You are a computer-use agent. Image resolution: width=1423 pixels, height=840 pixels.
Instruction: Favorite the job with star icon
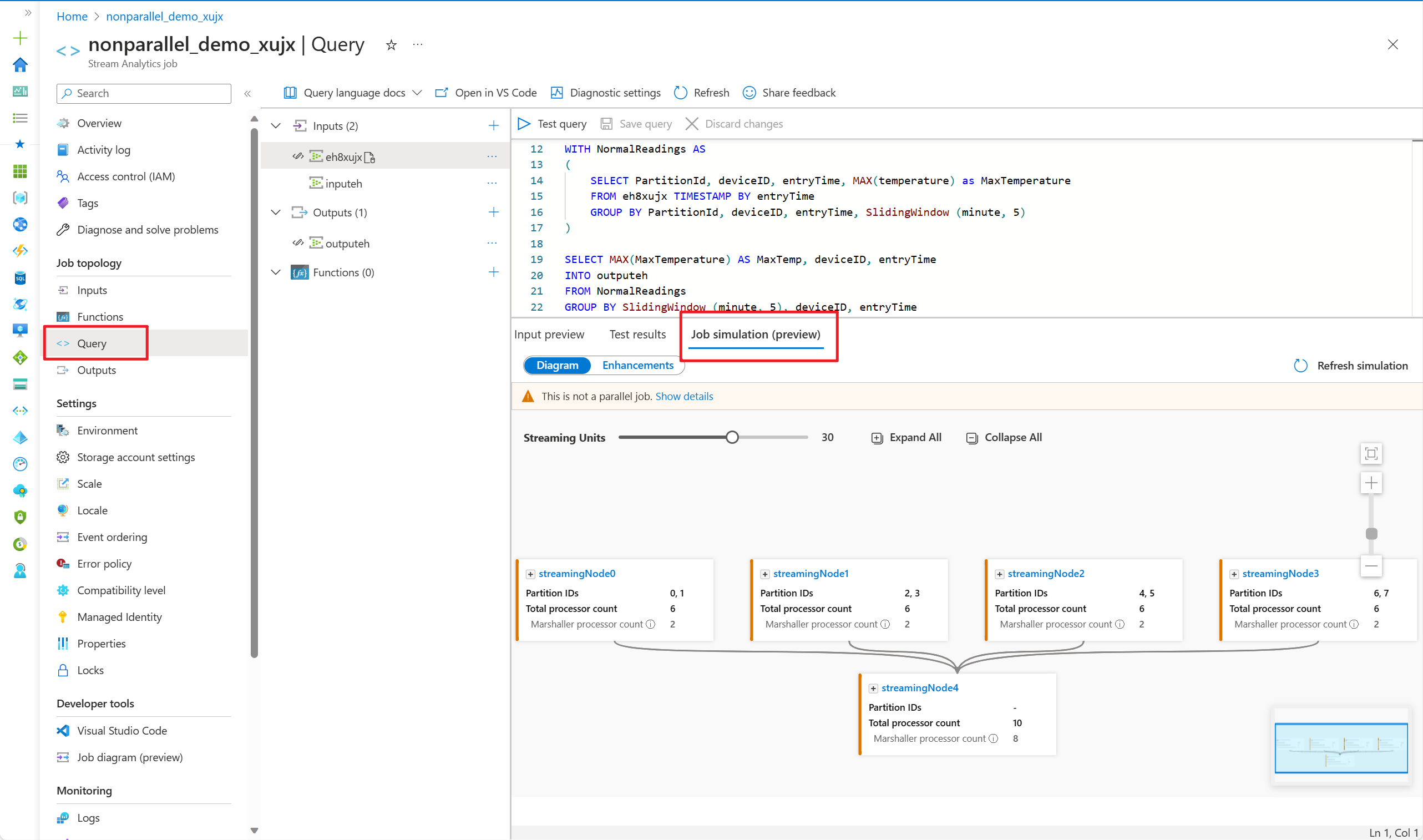(x=391, y=45)
